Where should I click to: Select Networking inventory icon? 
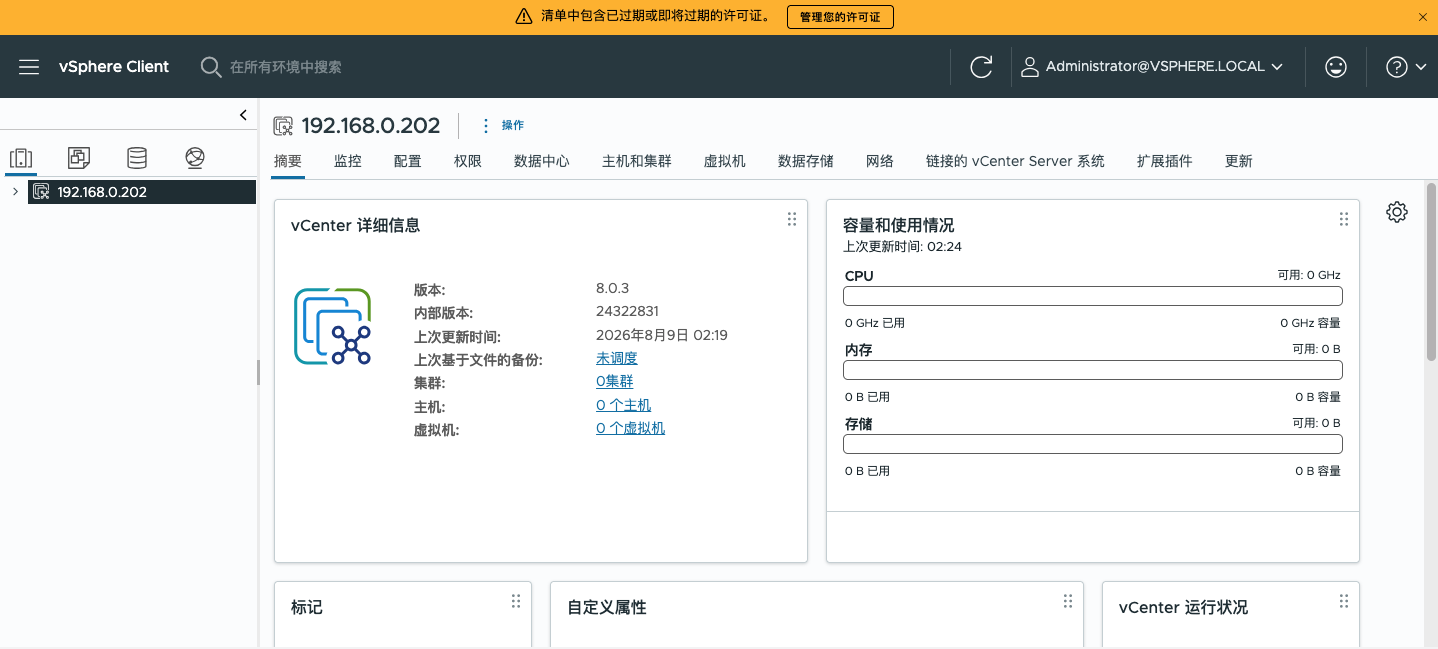[195, 158]
